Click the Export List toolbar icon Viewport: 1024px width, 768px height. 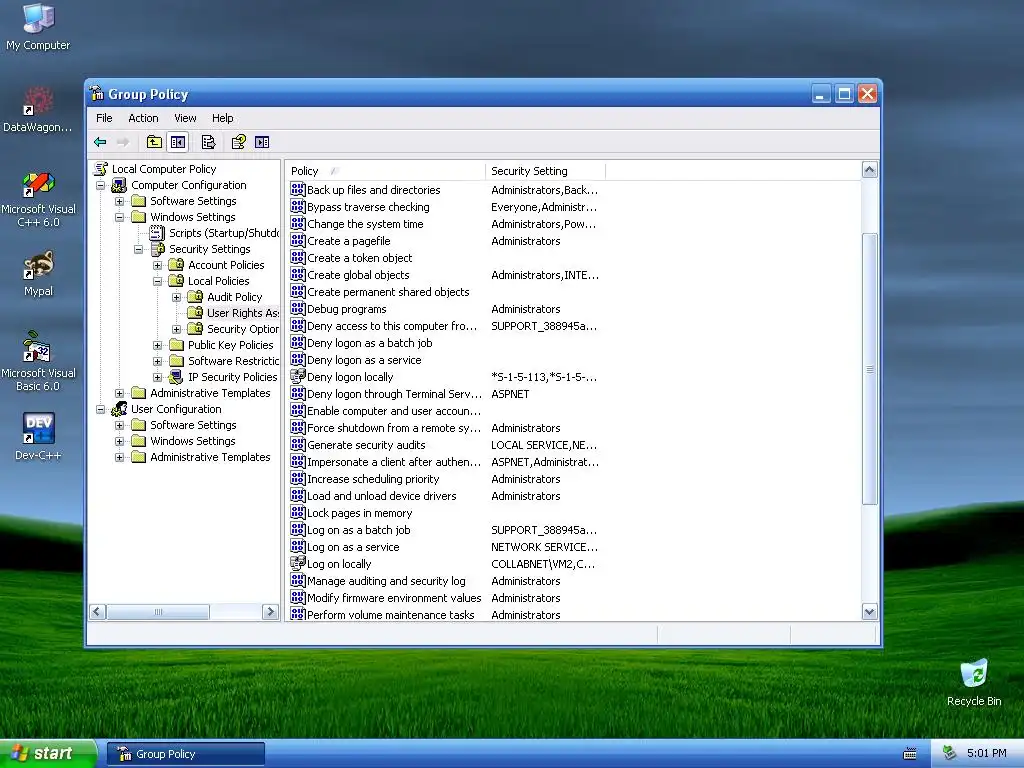(x=208, y=142)
